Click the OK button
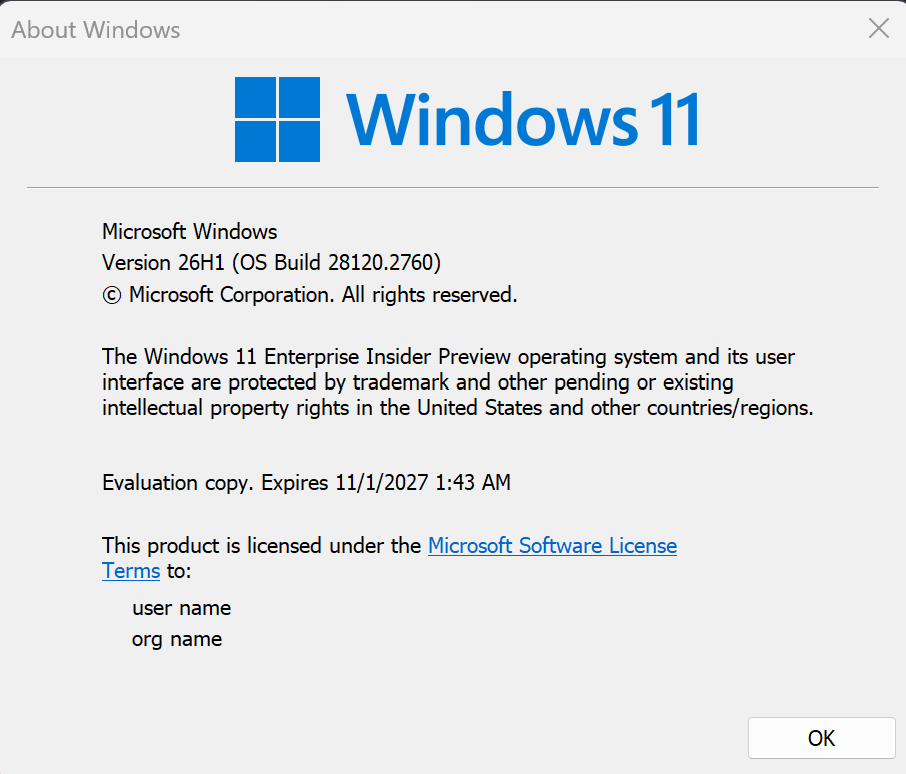Screen dimensions: 906x774 pos(821,738)
